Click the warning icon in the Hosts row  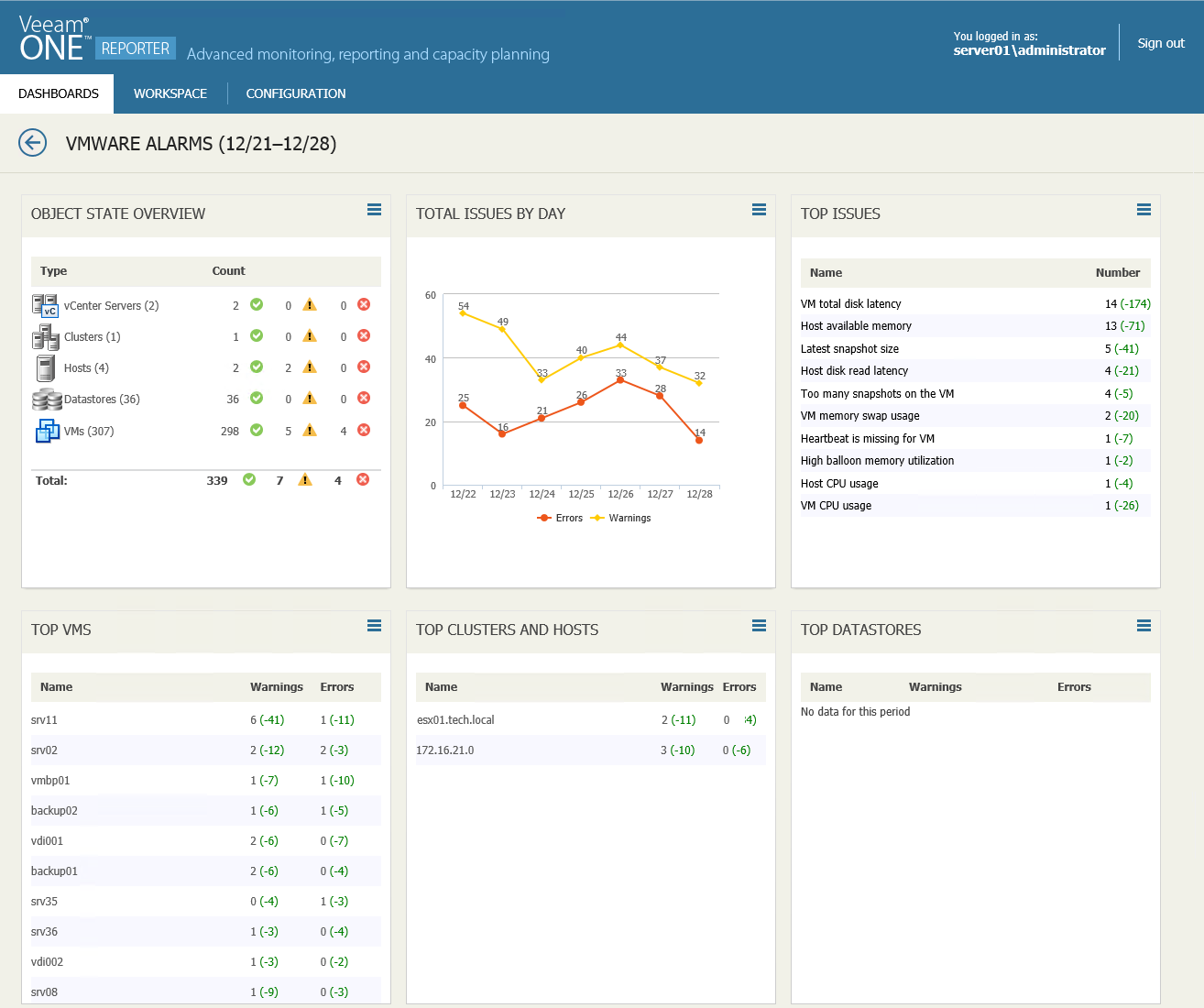point(310,367)
